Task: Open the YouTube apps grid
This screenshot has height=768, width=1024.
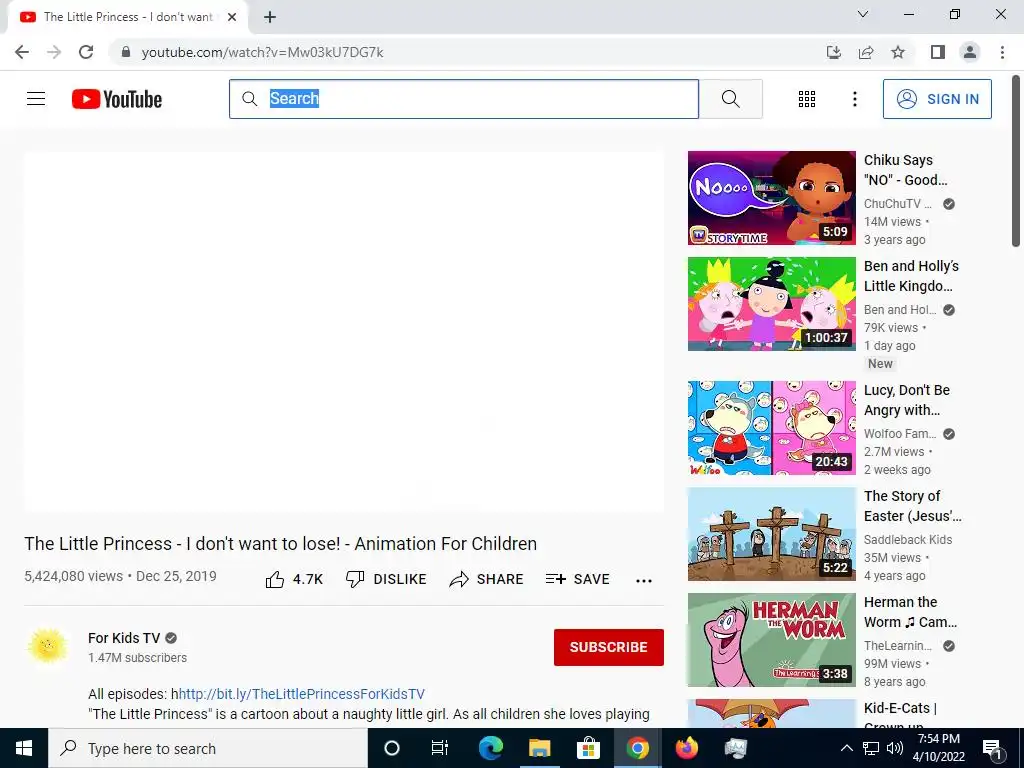Action: click(807, 99)
